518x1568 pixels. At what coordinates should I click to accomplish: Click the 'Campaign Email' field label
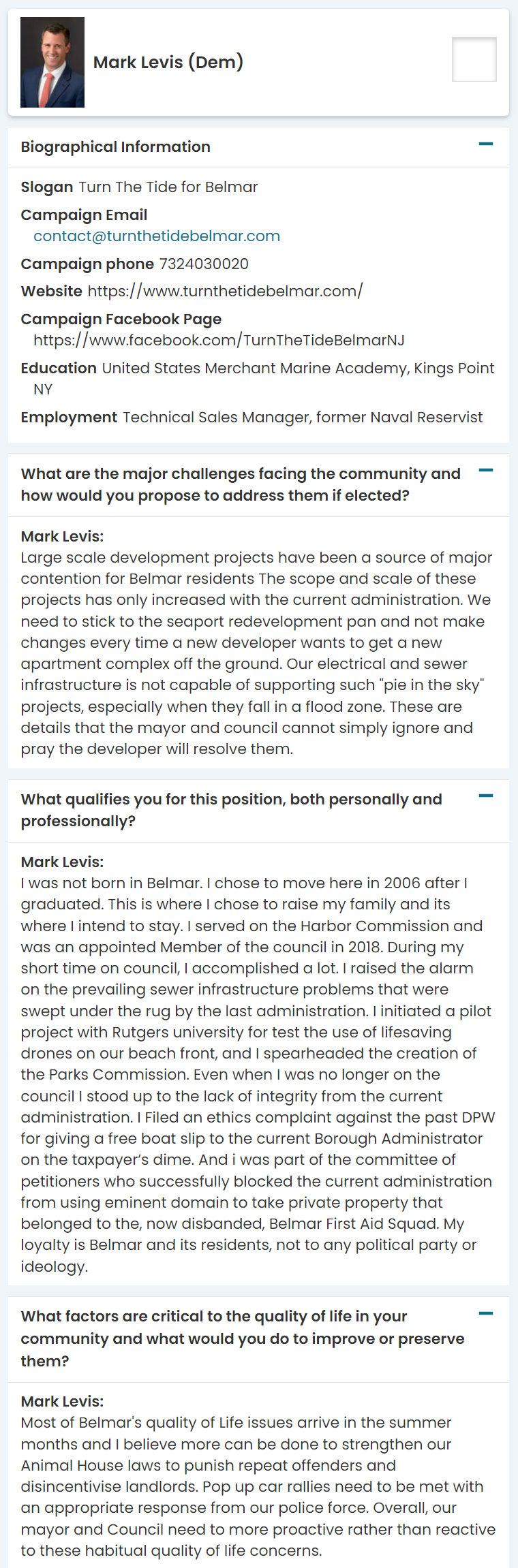(x=84, y=215)
